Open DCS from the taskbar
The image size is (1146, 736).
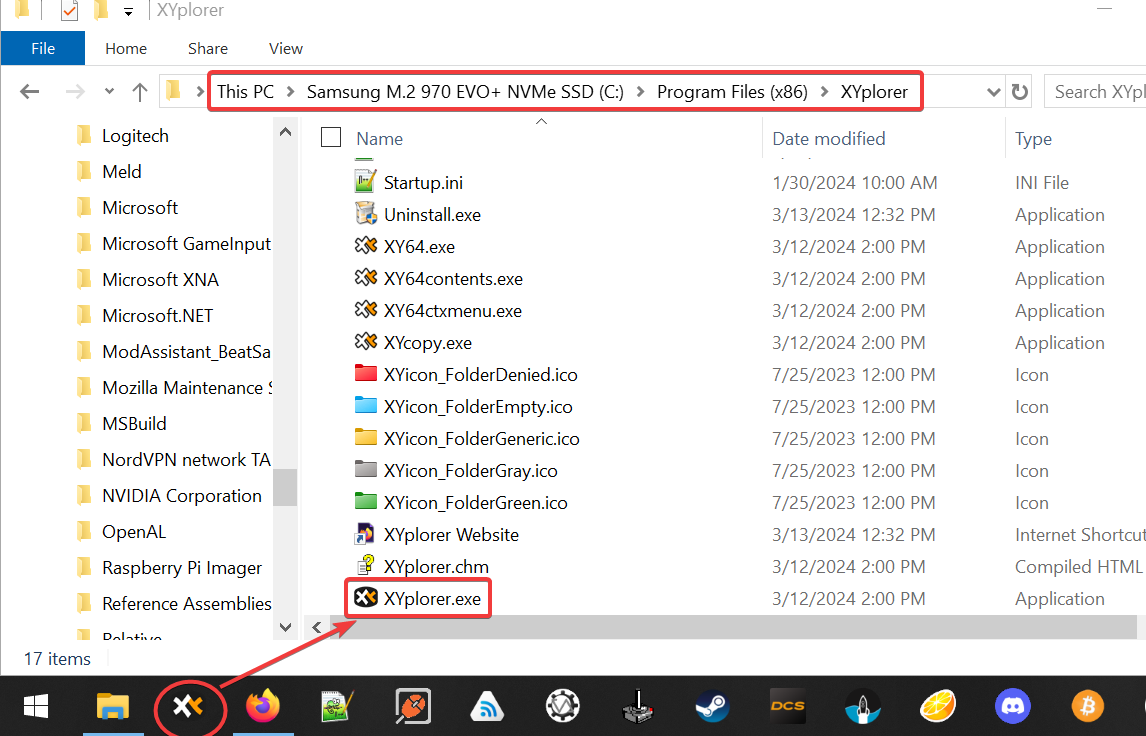point(787,706)
